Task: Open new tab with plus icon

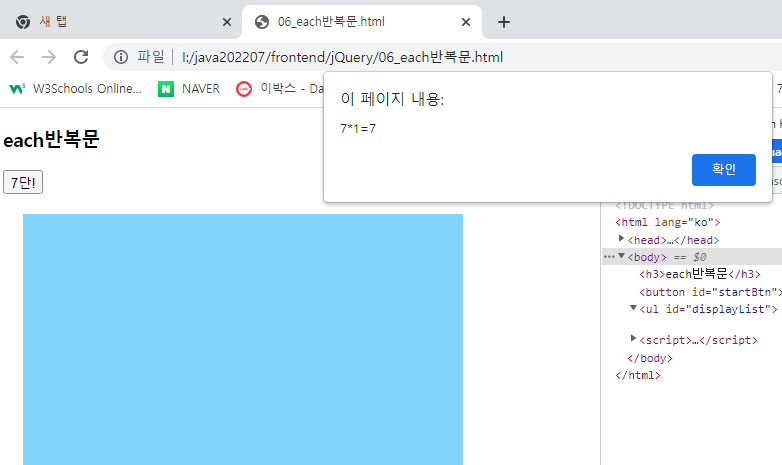Action: click(504, 22)
